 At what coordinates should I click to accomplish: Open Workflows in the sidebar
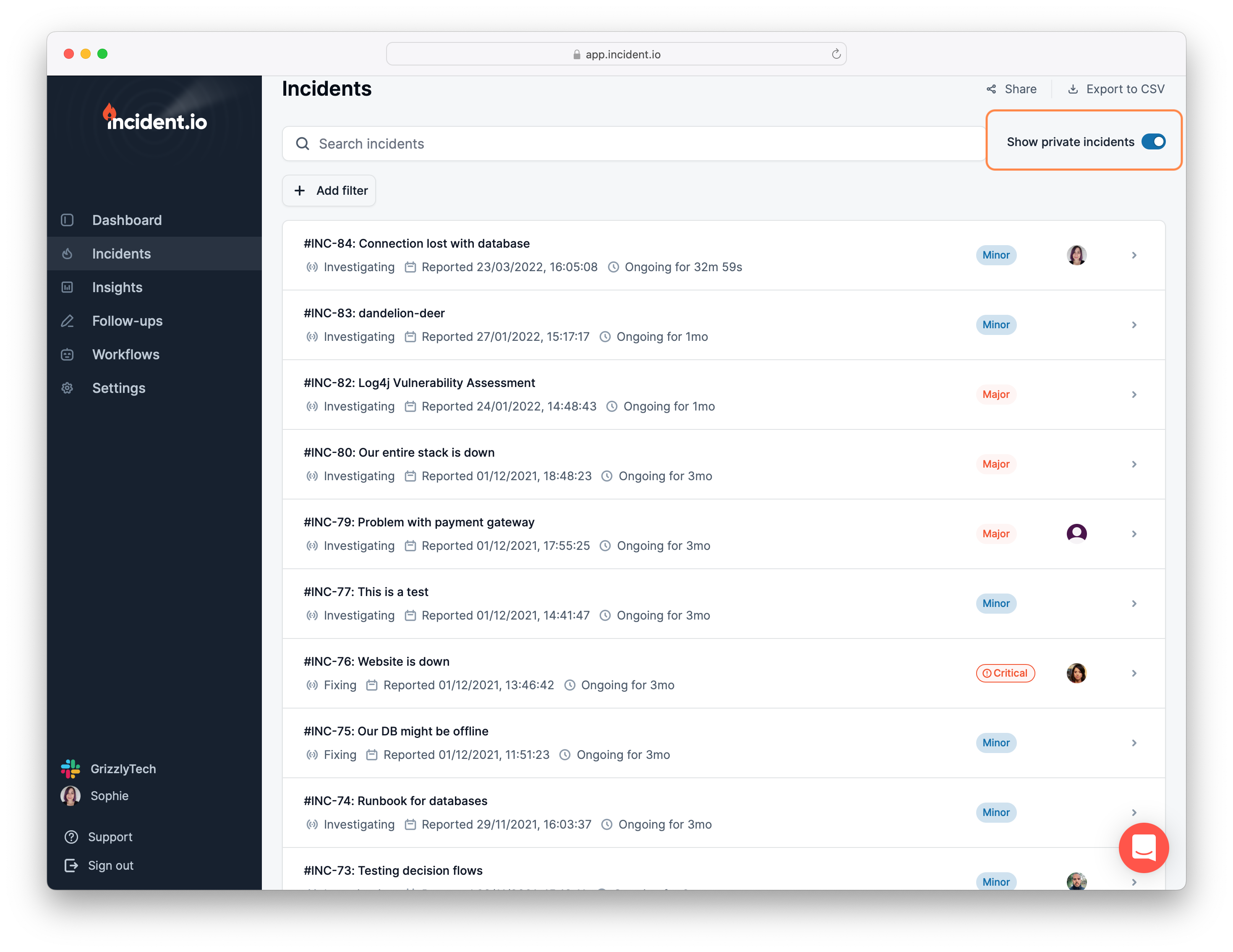coord(125,355)
